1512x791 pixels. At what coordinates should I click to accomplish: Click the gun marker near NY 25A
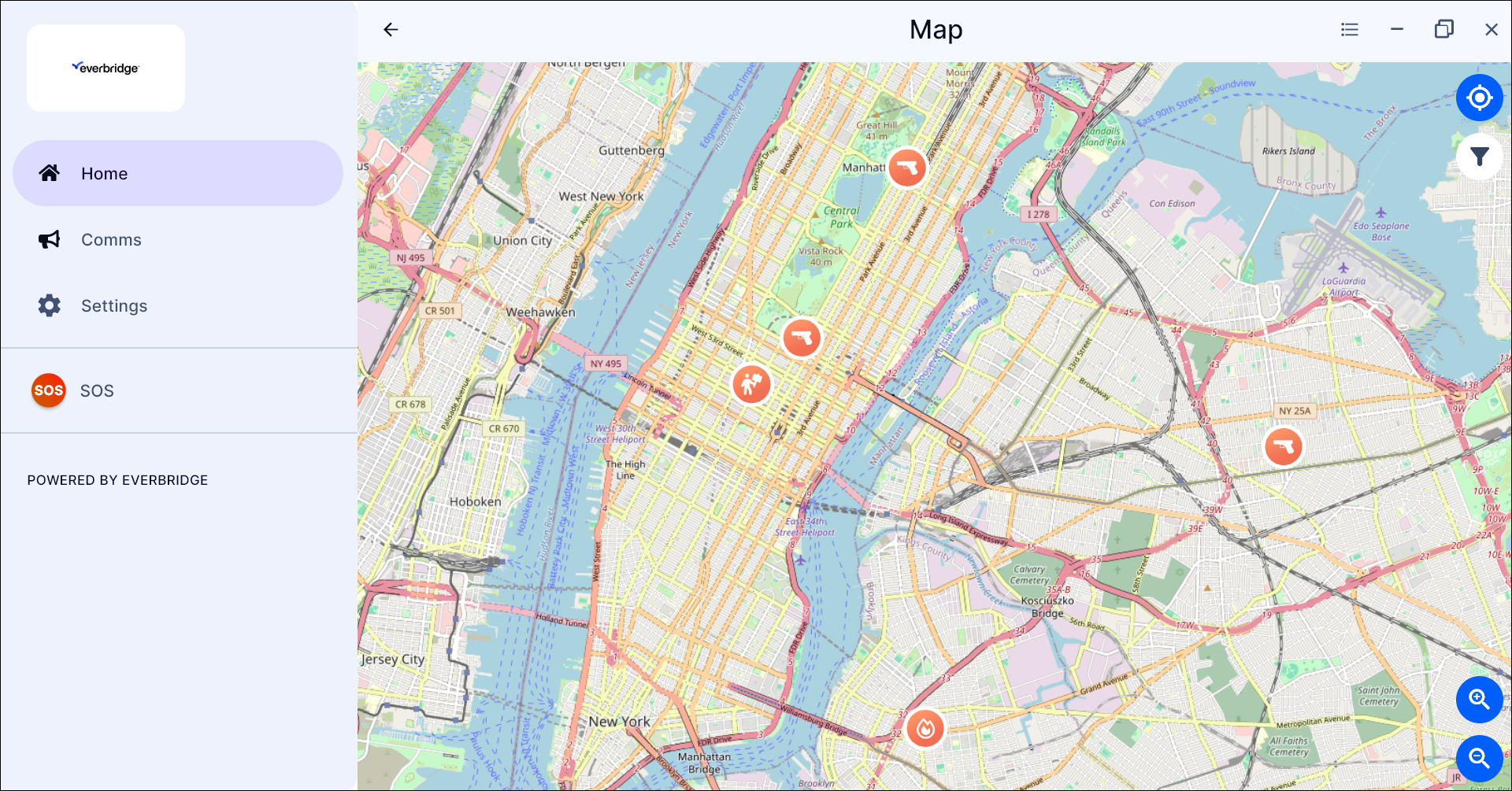(x=1283, y=447)
